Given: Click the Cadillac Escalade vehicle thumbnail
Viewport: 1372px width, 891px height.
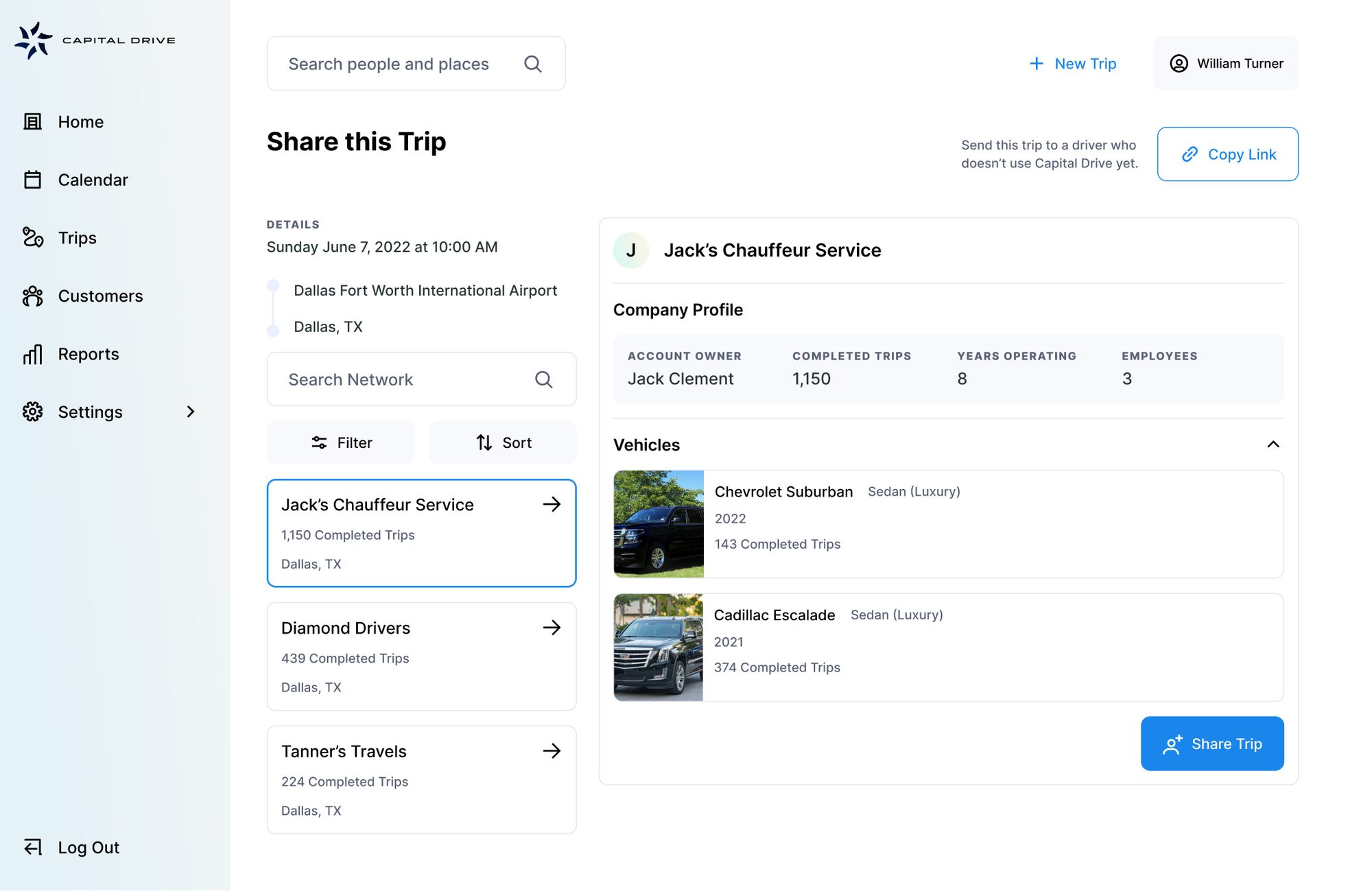Looking at the screenshot, I should pos(658,648).
